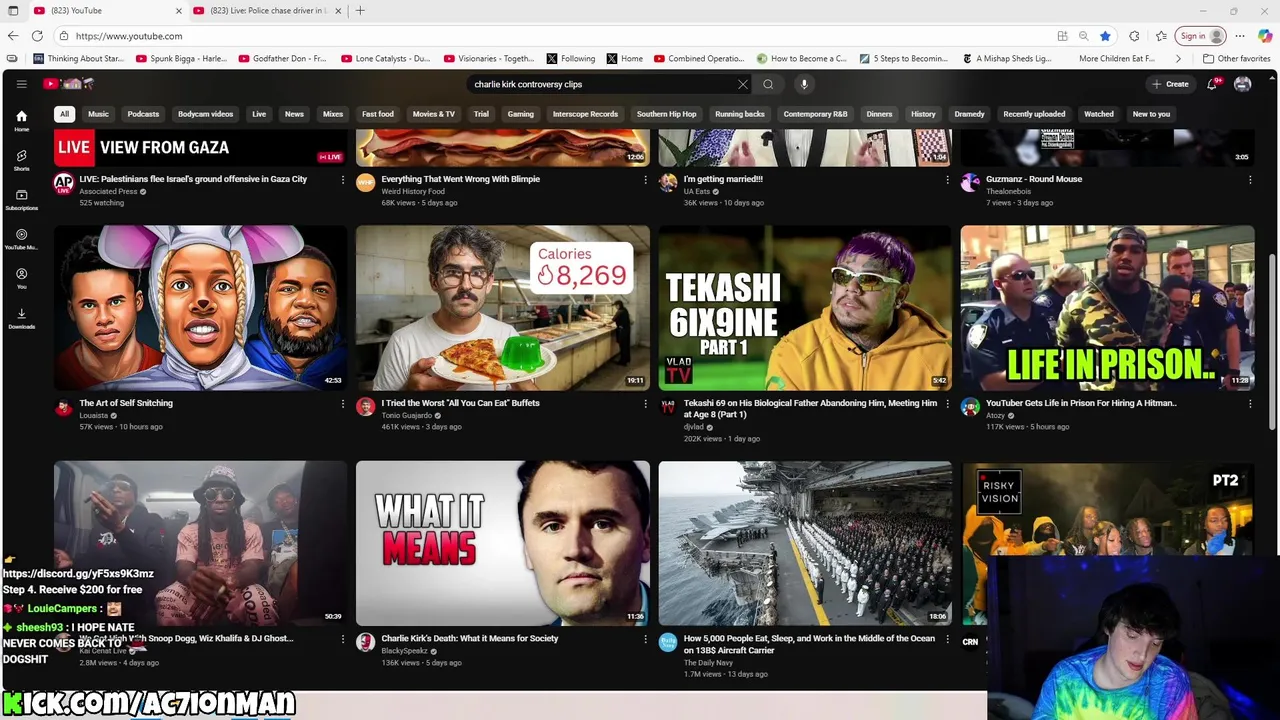The height and width of the screenshot is (720, 1280).
Task: Open the account avatar menu
Action: 1242,84
